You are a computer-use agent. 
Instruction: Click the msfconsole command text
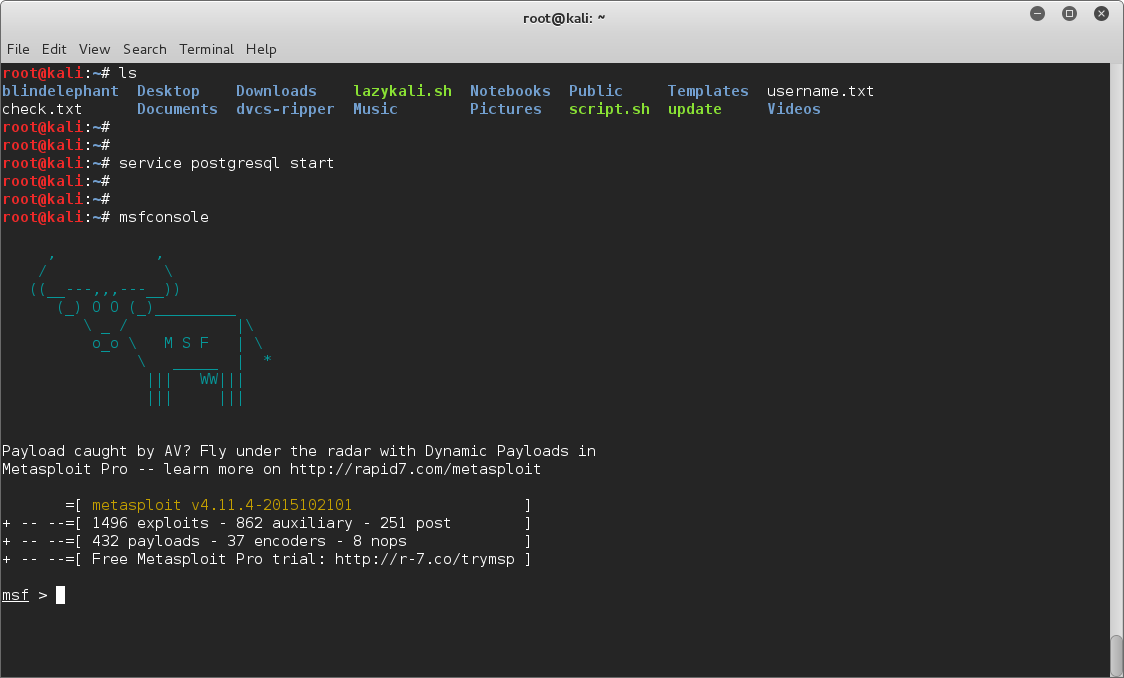pos(164,217)
